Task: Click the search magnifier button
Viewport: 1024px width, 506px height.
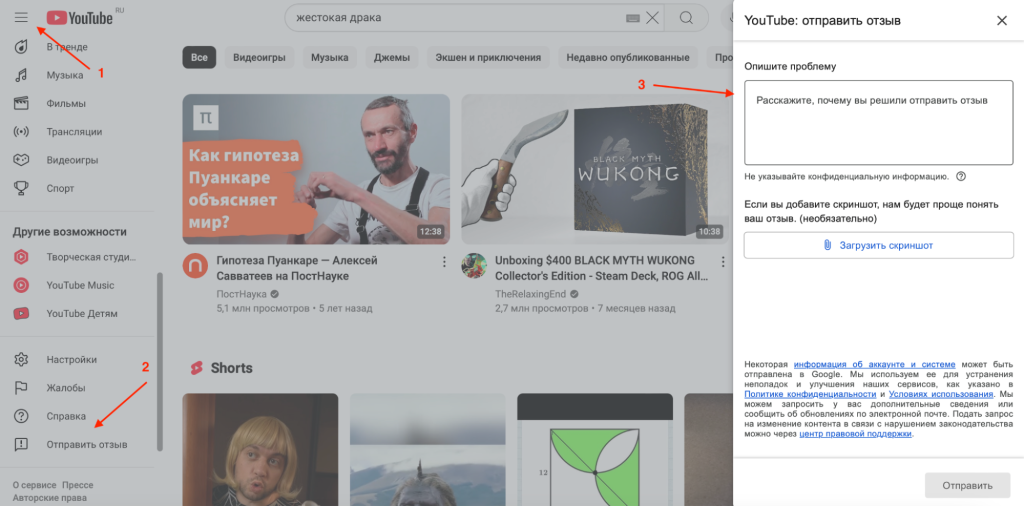Action: click(x=686, y=18)
